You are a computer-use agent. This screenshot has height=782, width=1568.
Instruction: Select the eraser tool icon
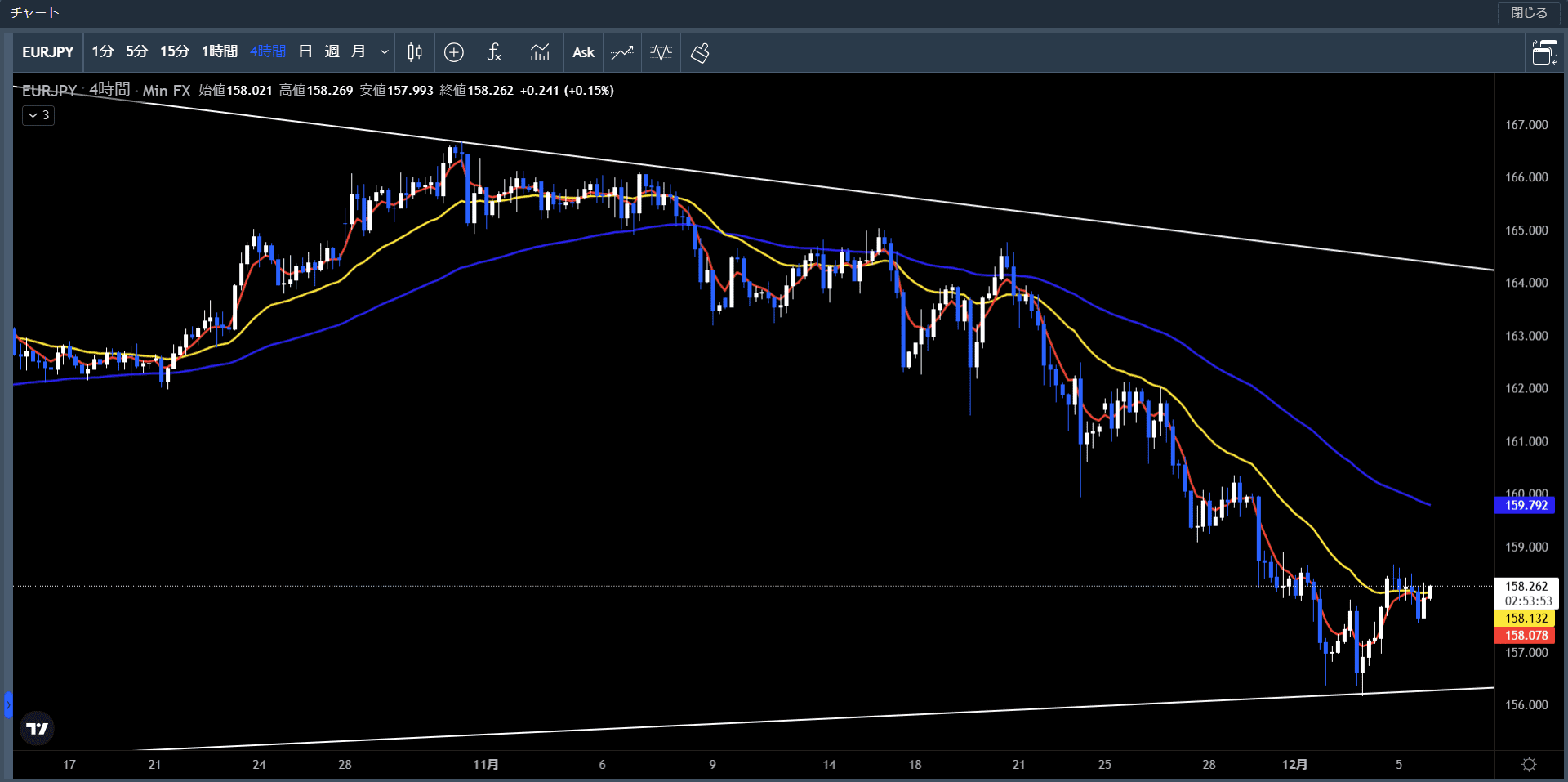pyautogui.click(x=700, y=52)
